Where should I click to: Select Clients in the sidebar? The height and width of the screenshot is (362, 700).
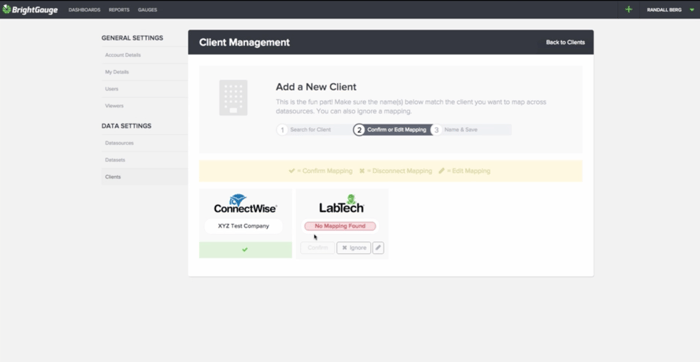coord(113,177)
